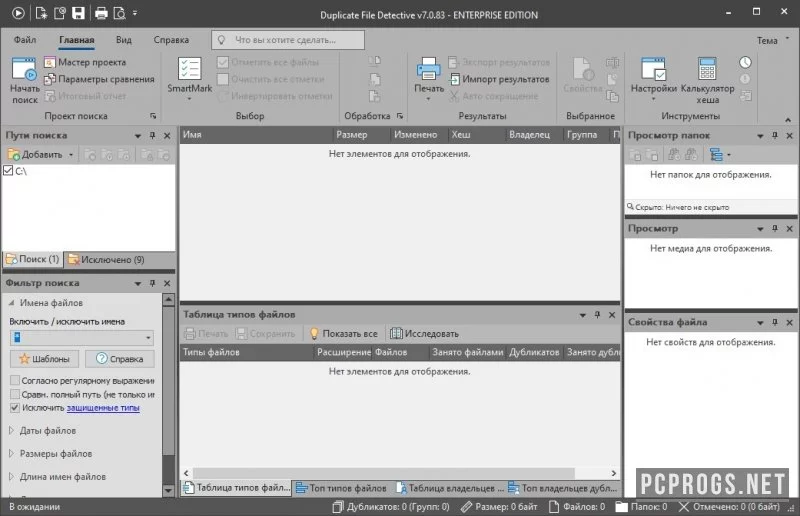800x516 pixels.
Task: Open the Справка ribbon tab
Action: tap(171, 40)
